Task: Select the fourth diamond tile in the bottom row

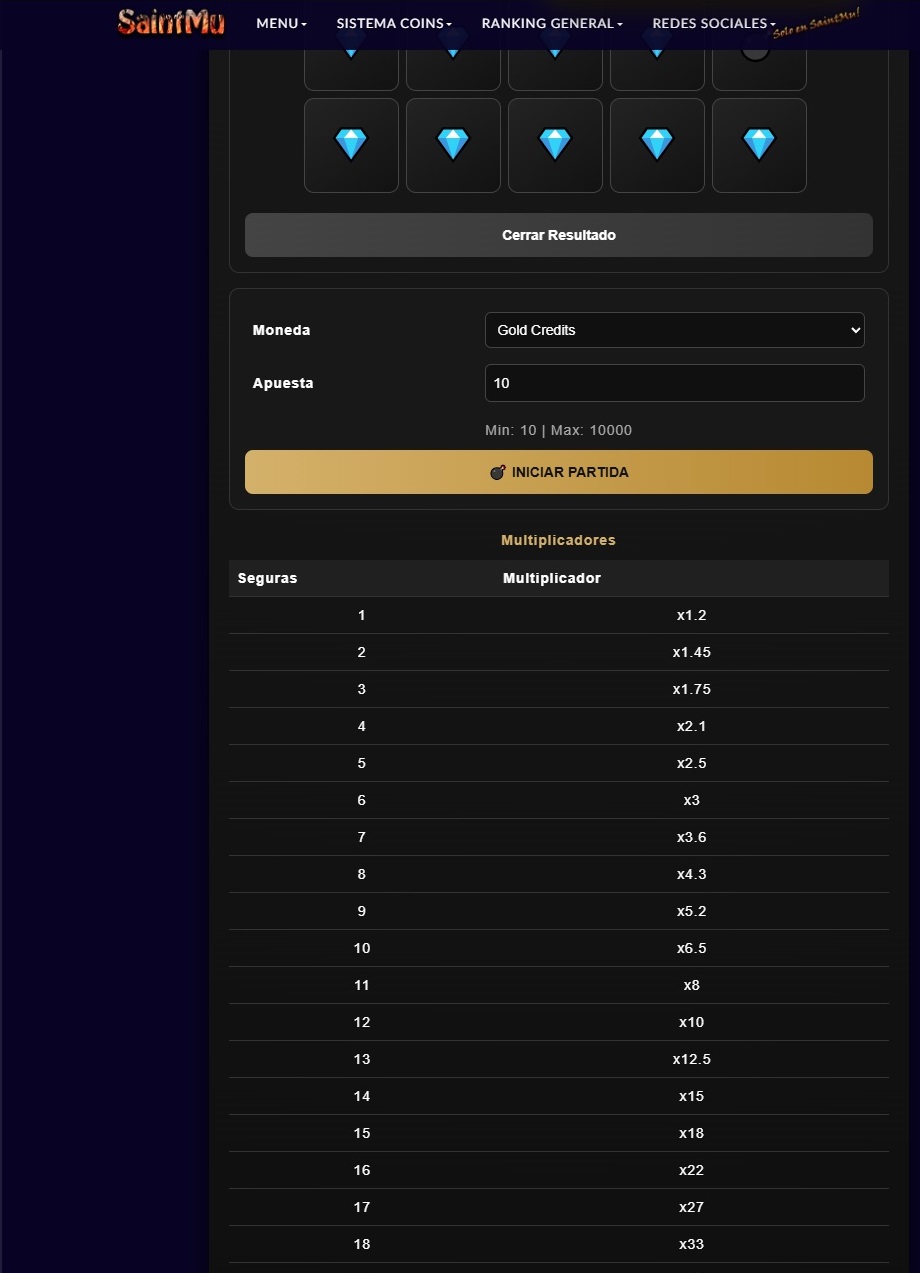Action: [x=657, y=145]
